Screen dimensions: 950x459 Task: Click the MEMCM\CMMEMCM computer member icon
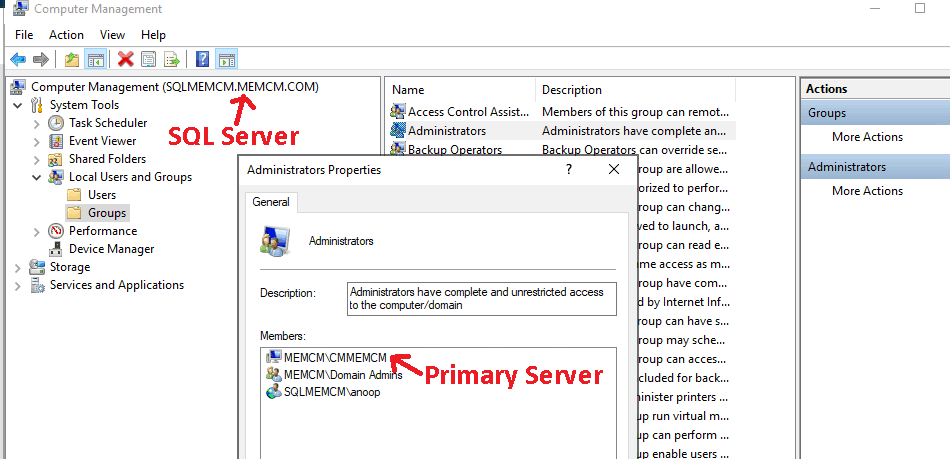(x=274, y=357)
